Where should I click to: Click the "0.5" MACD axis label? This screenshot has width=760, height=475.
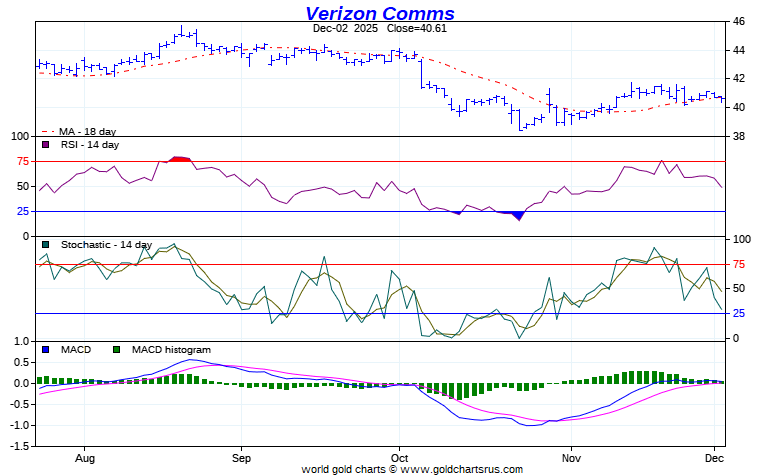(x=23, y=363)
